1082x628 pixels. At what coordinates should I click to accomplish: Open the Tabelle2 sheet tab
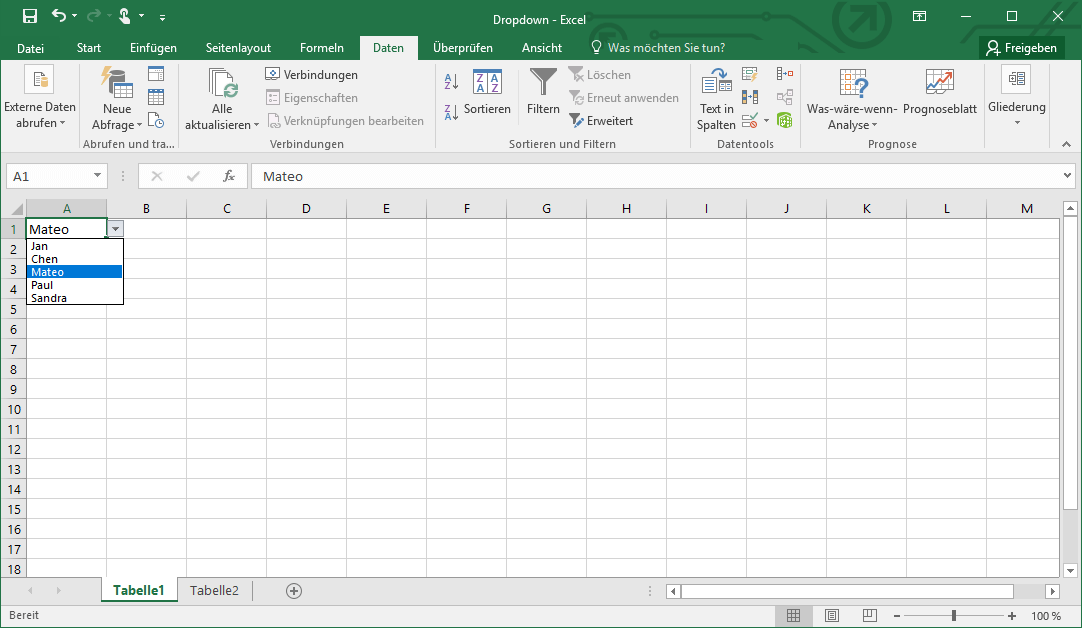pos(214,590)
